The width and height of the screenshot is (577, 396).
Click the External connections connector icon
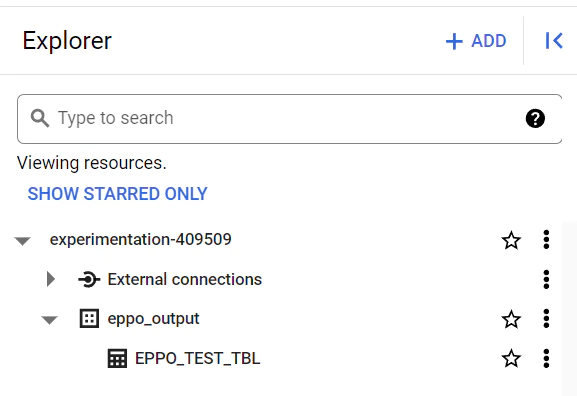pyautogui.click(x=89, y=279)
